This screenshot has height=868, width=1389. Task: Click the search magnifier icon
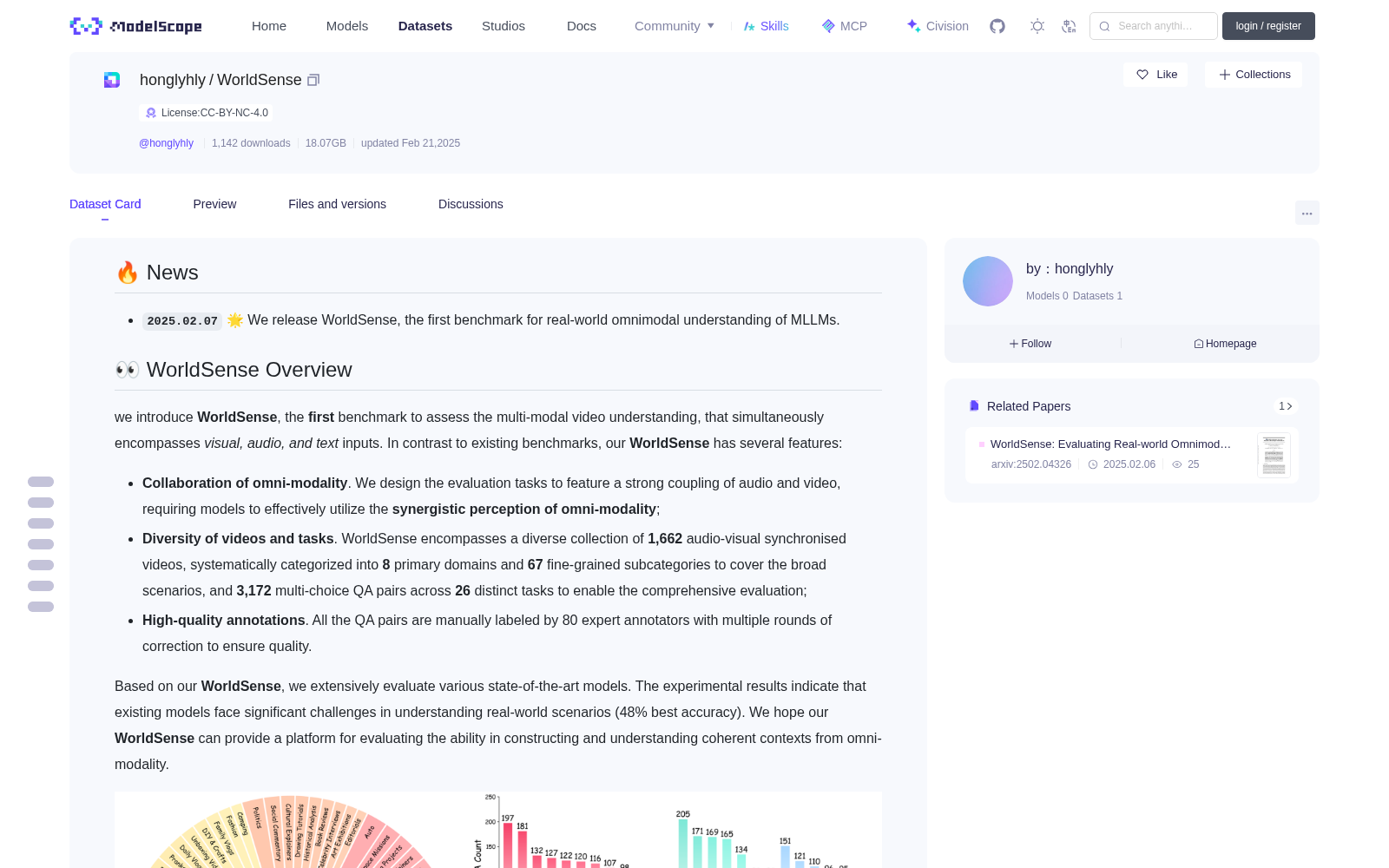click(x=1104, y=26)
